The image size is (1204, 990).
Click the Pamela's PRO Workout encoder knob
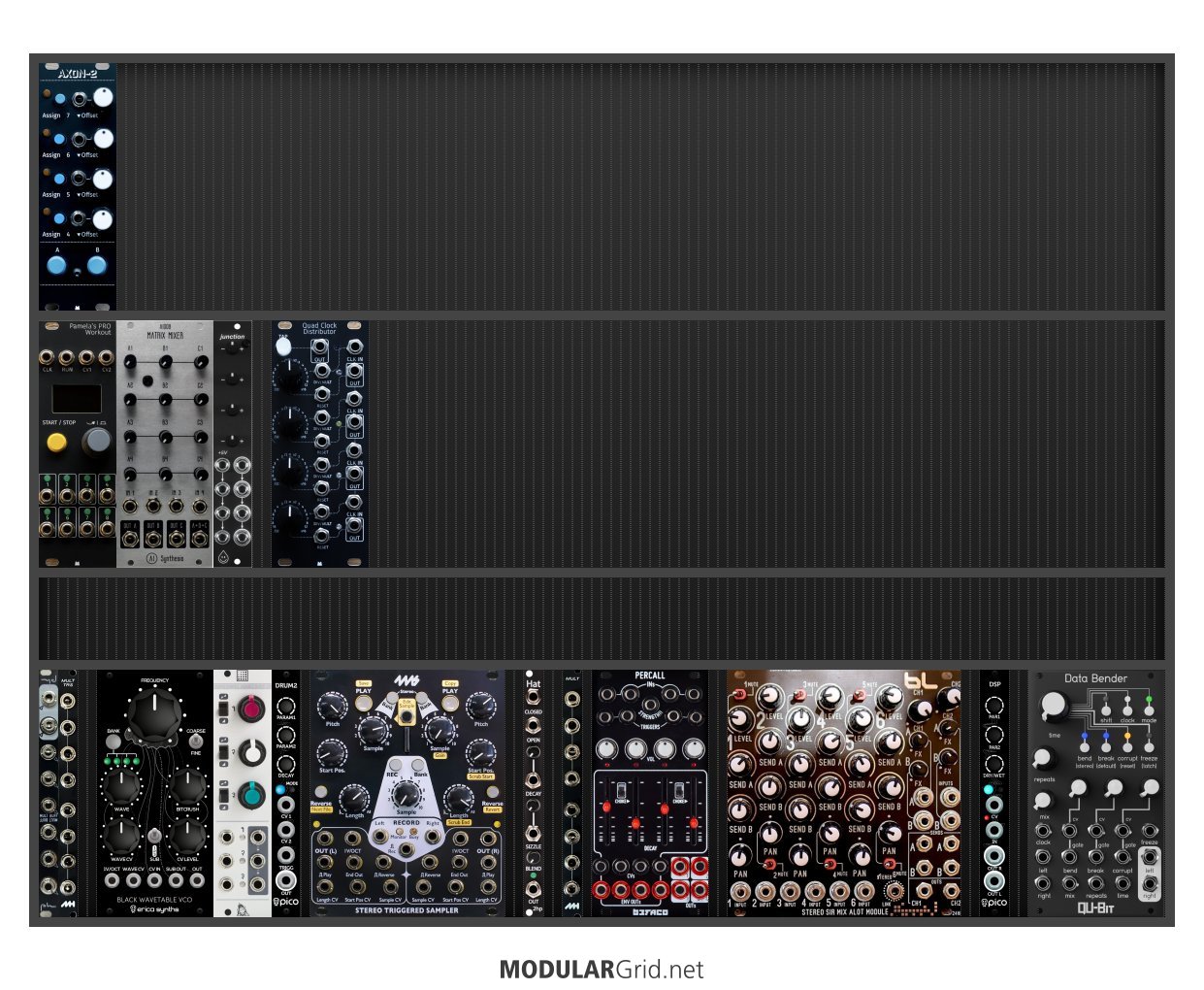(x=96, y=442)
